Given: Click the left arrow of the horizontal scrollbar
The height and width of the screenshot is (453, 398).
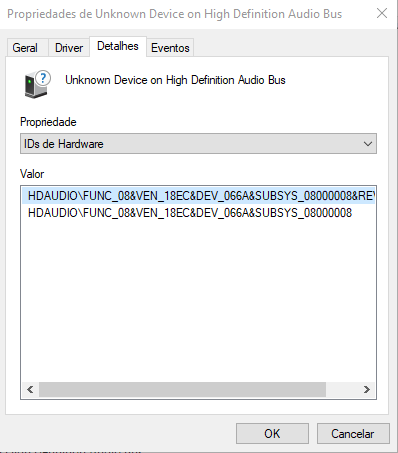Looking at the screenshot, I should 30,389.
